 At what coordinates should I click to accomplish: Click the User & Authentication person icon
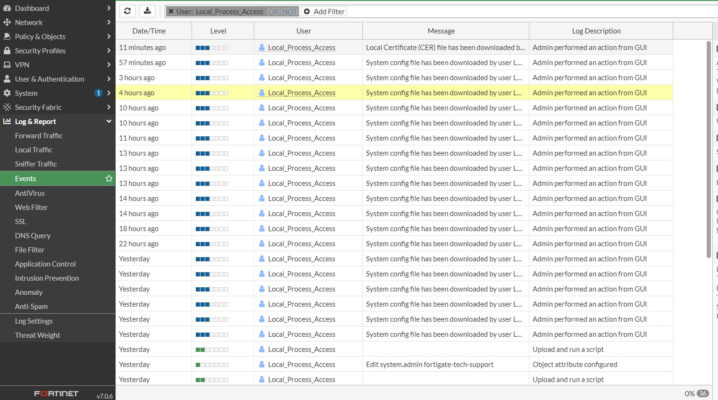pyautogui.click(x=7, y=79)
